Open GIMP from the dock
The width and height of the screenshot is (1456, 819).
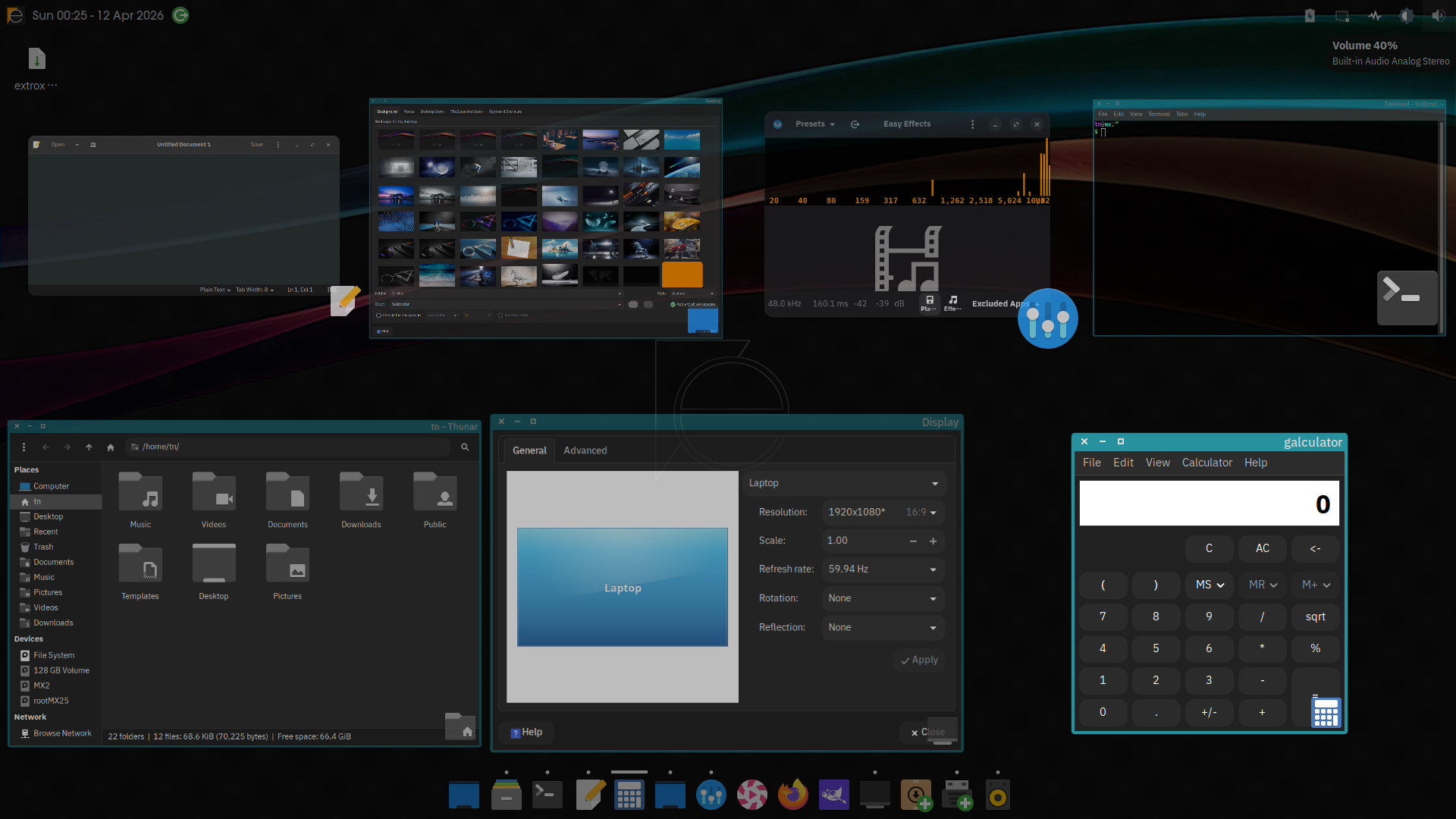coord(833,795)
